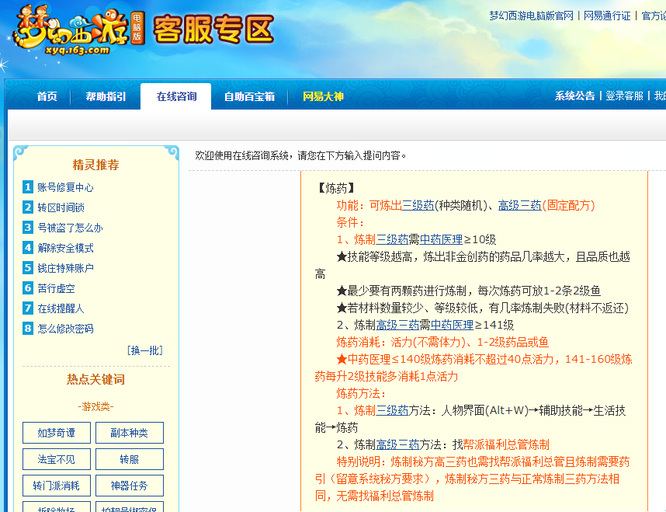Open the 转区时间锁 recommendation

(61, 207)
